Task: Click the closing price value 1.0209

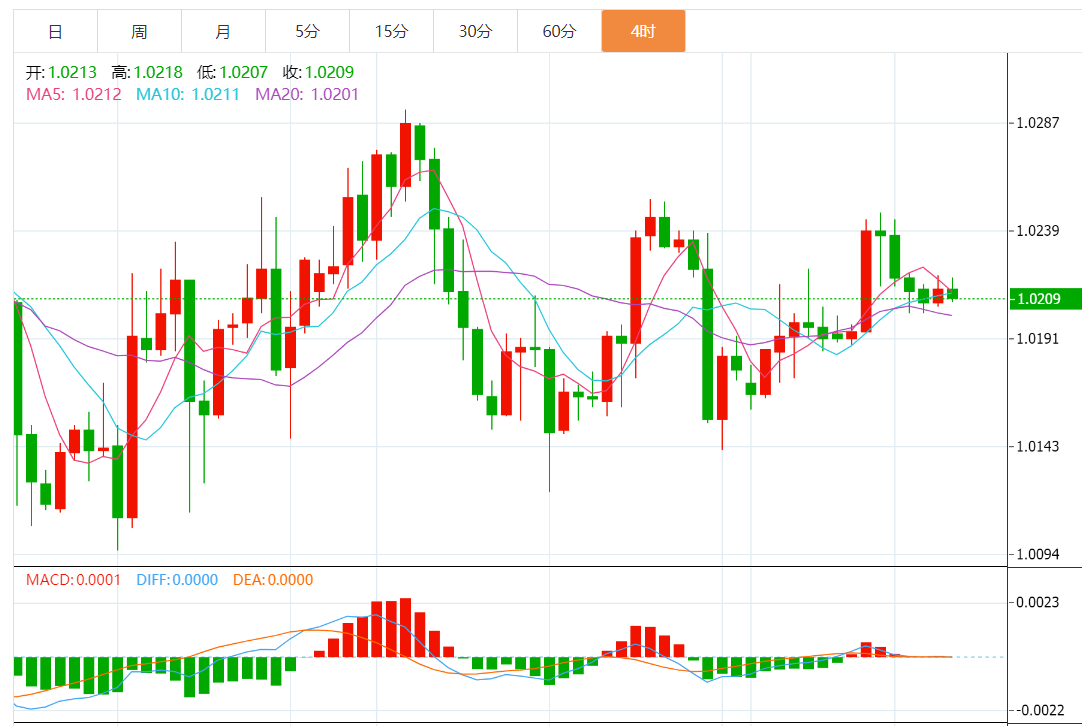Action: click(329, 72)
